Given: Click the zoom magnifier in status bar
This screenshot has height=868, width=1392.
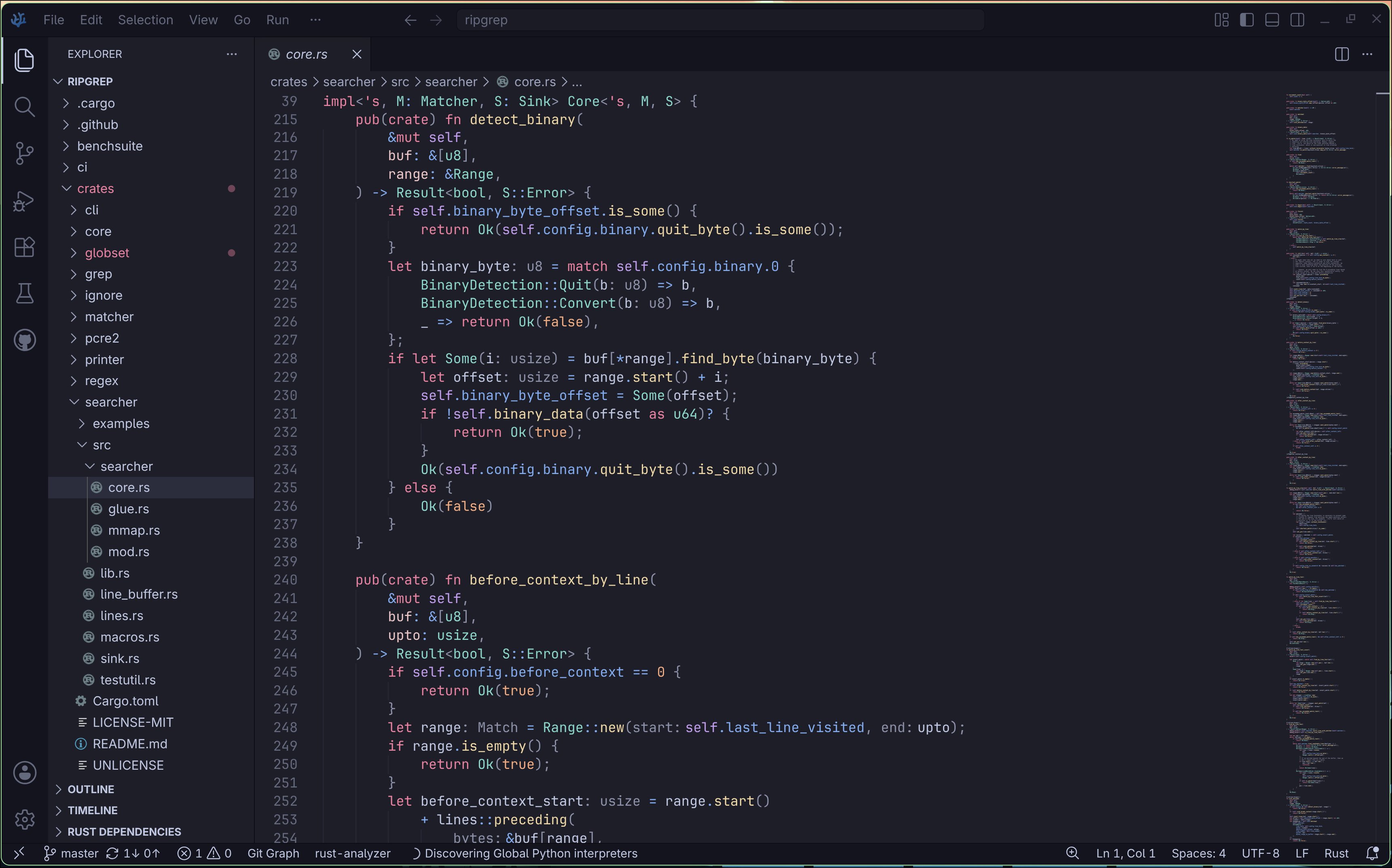Looking at the screenshot, I should click(1072, 853).
